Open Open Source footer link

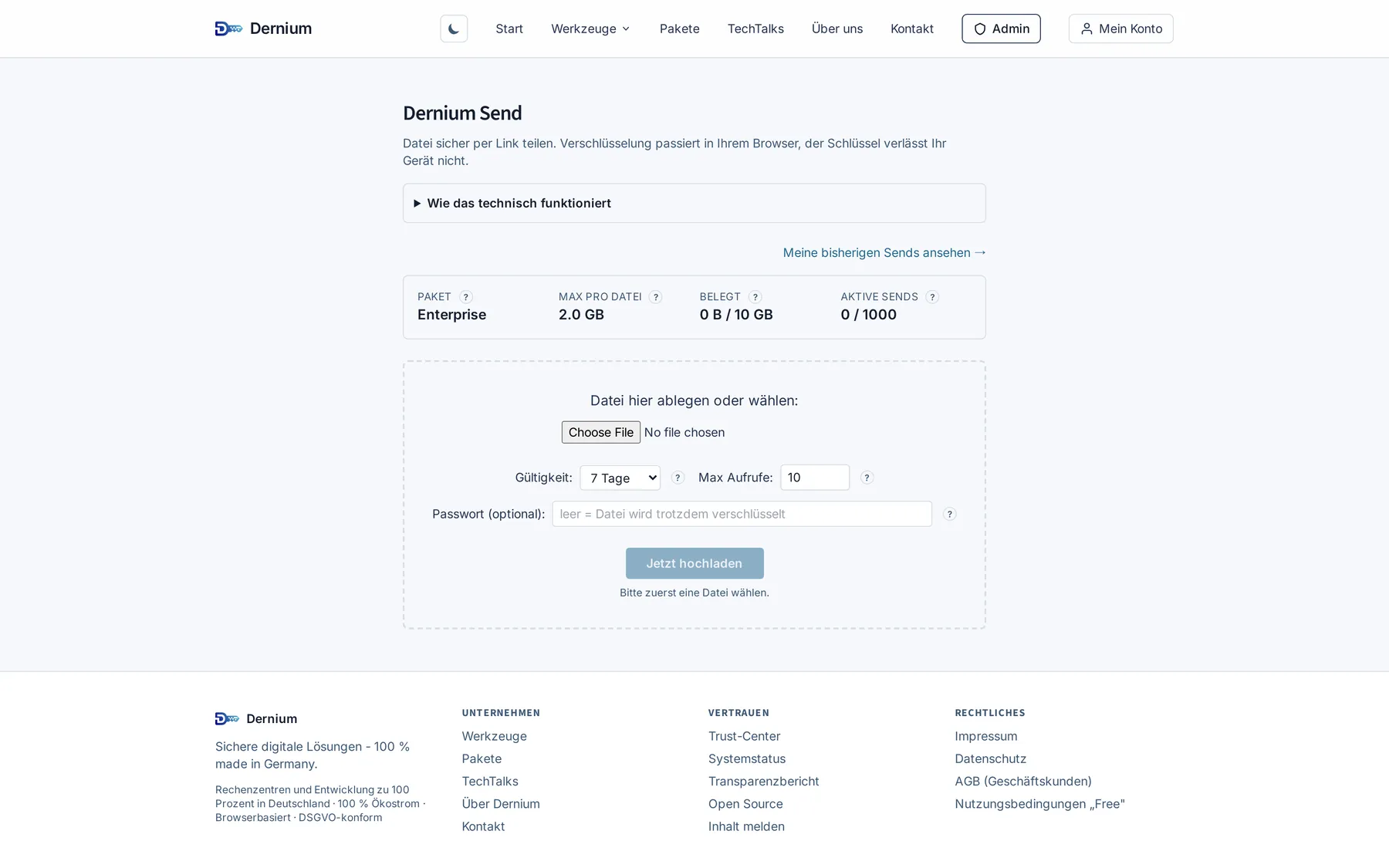[745, 803]
